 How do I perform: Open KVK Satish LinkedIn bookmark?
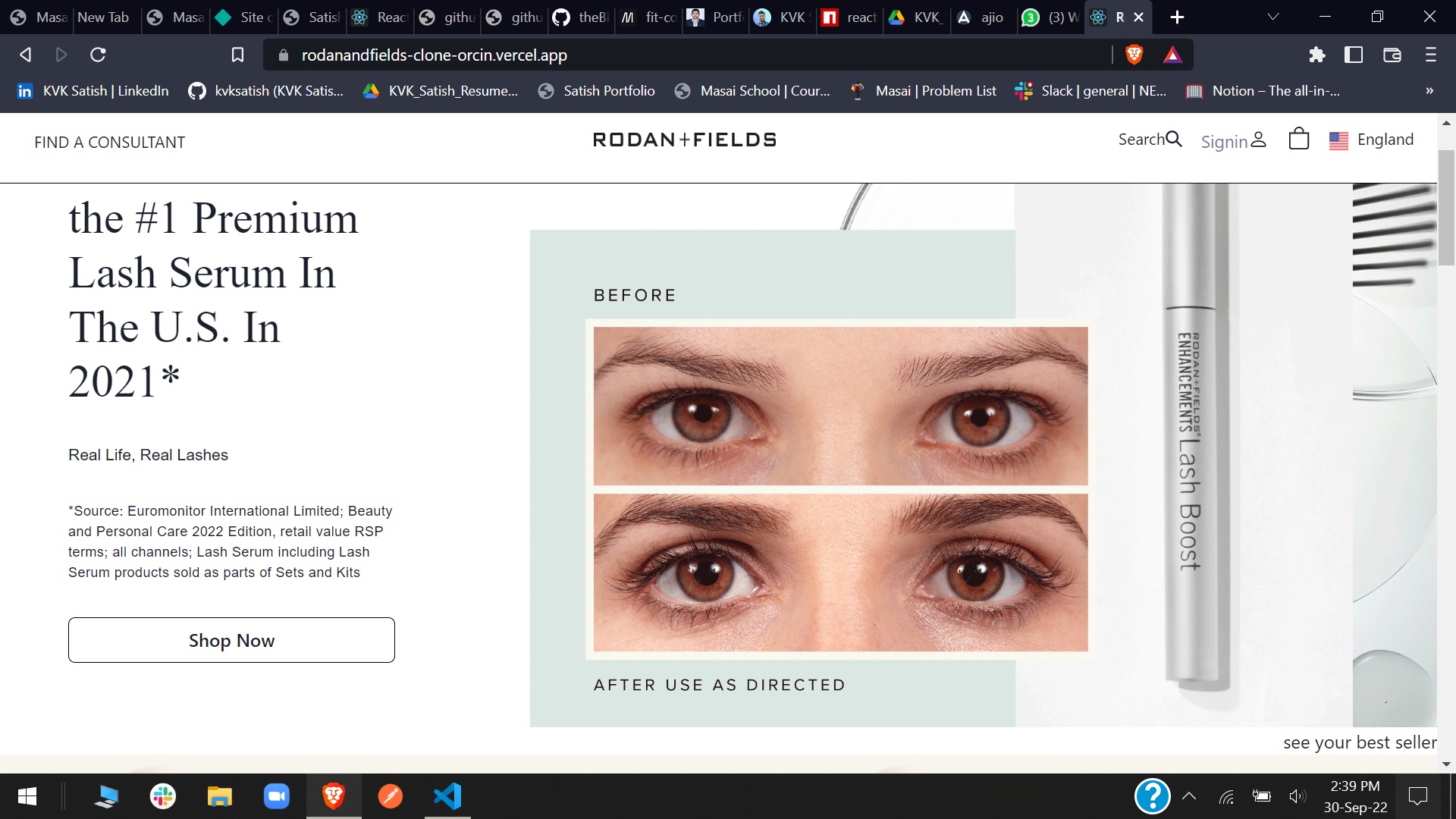[93, 91]
